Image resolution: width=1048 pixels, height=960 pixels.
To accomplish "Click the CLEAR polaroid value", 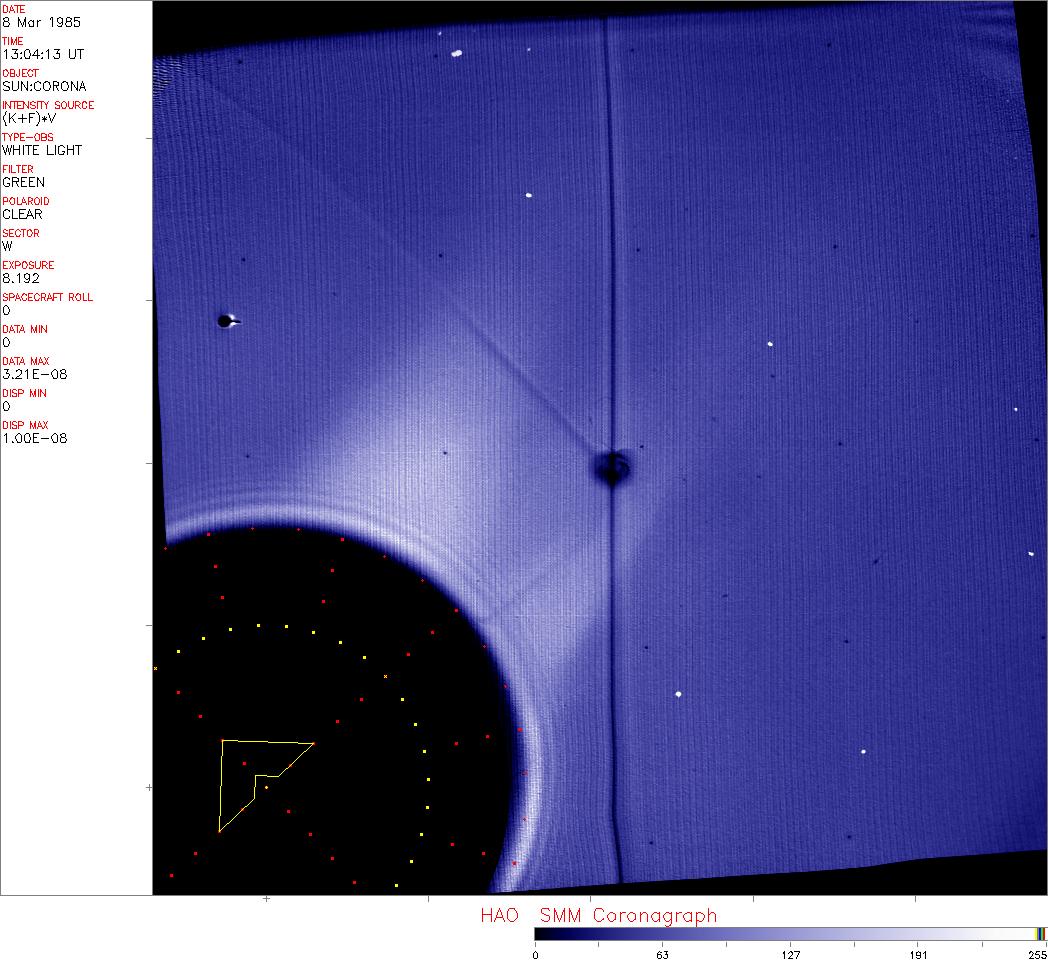I will (23, 214).
